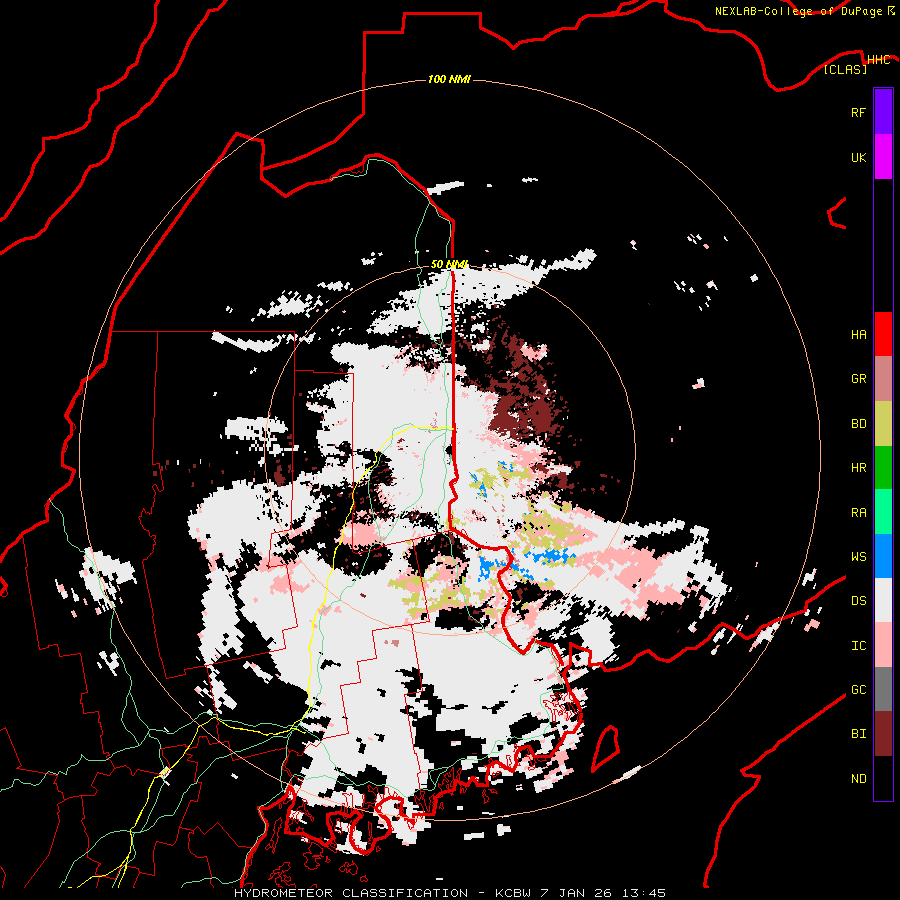Click the UK legend label
Image resolution: width=900 pixels, height=900 pixels.
[x=858, y=157]
